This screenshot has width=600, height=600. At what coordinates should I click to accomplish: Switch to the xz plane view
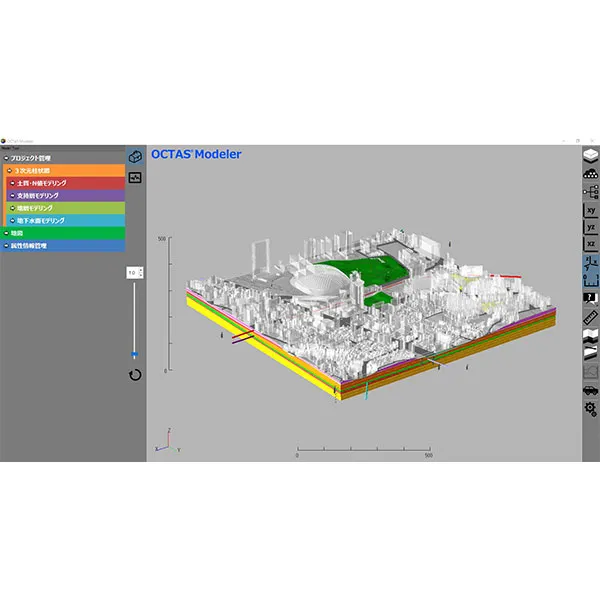pyautogui.click(x=590, y=245)
